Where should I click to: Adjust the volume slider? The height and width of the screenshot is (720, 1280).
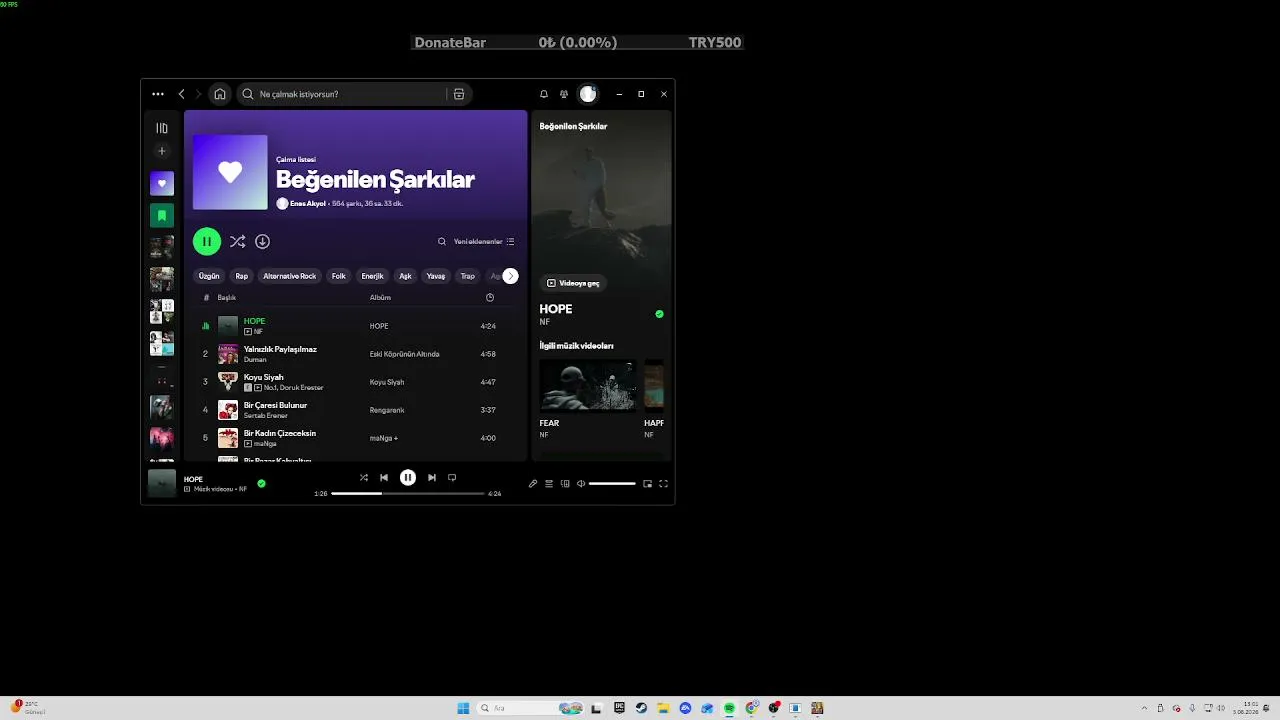tap(612, 484)
